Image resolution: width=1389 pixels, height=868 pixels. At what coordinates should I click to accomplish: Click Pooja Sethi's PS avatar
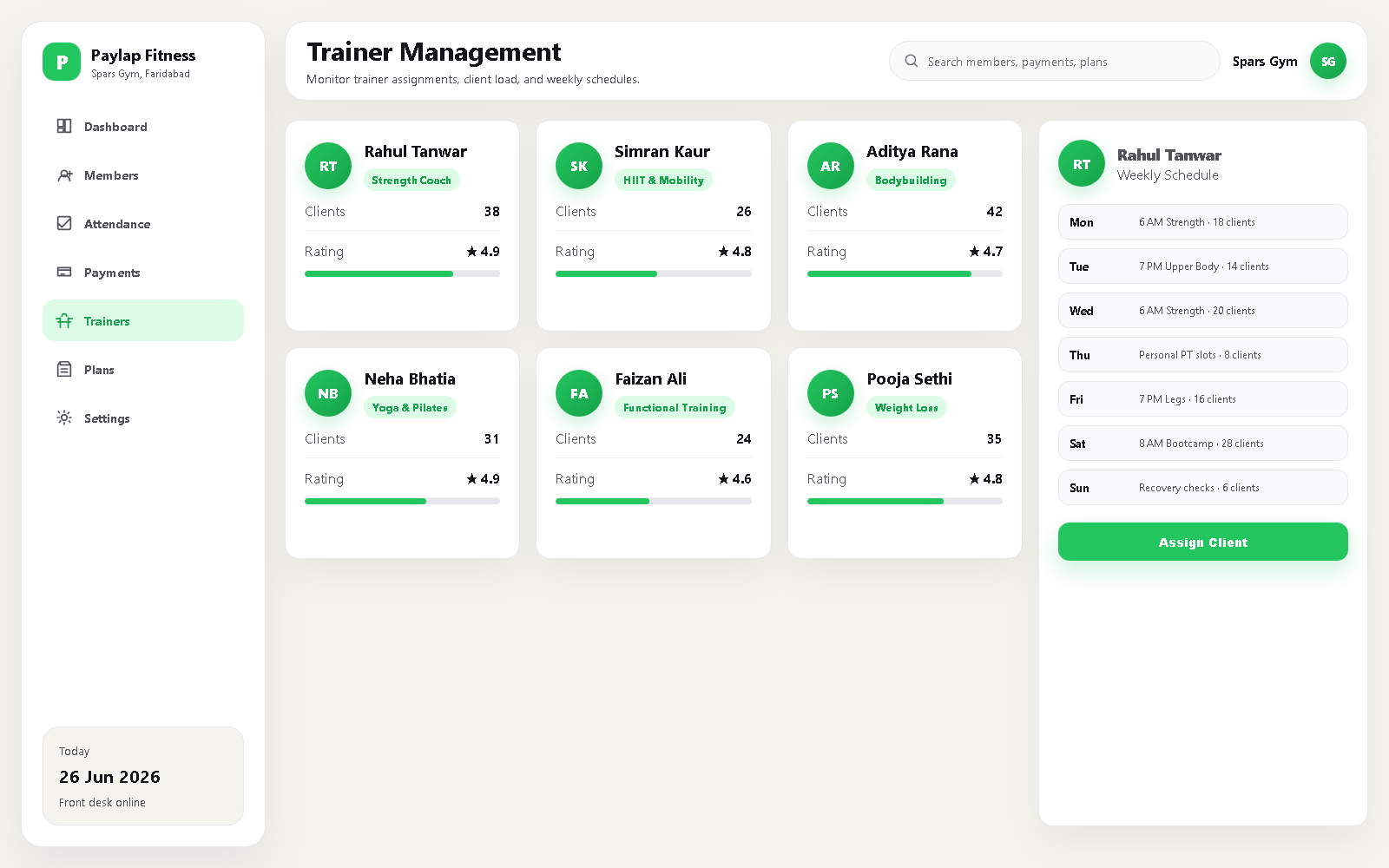pos(831,393)
